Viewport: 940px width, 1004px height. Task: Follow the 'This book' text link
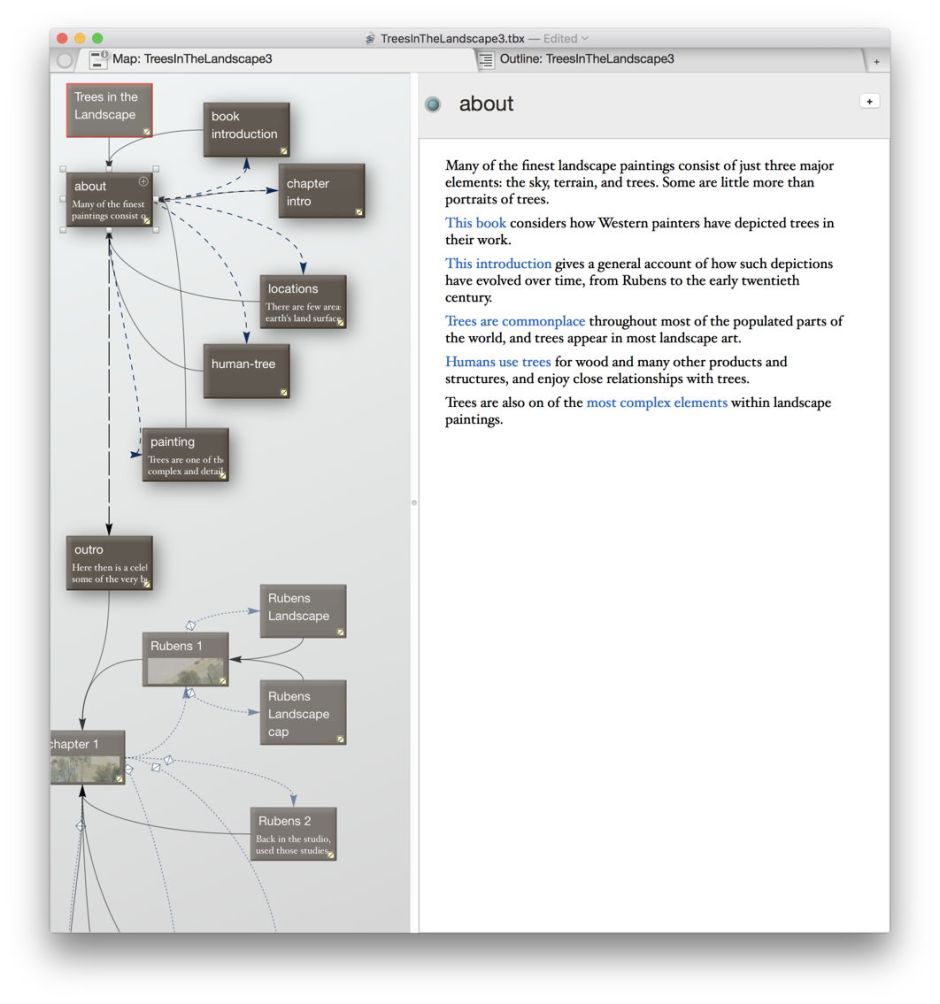point(475,223)
